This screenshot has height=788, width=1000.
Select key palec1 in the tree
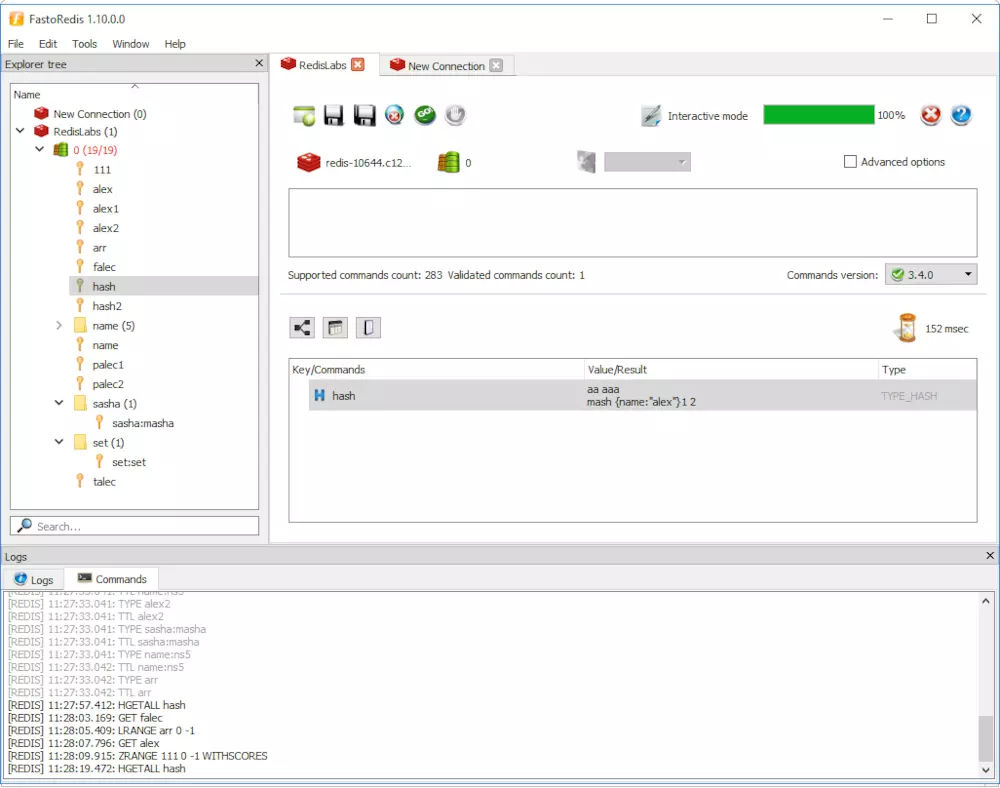coord(108,365)
